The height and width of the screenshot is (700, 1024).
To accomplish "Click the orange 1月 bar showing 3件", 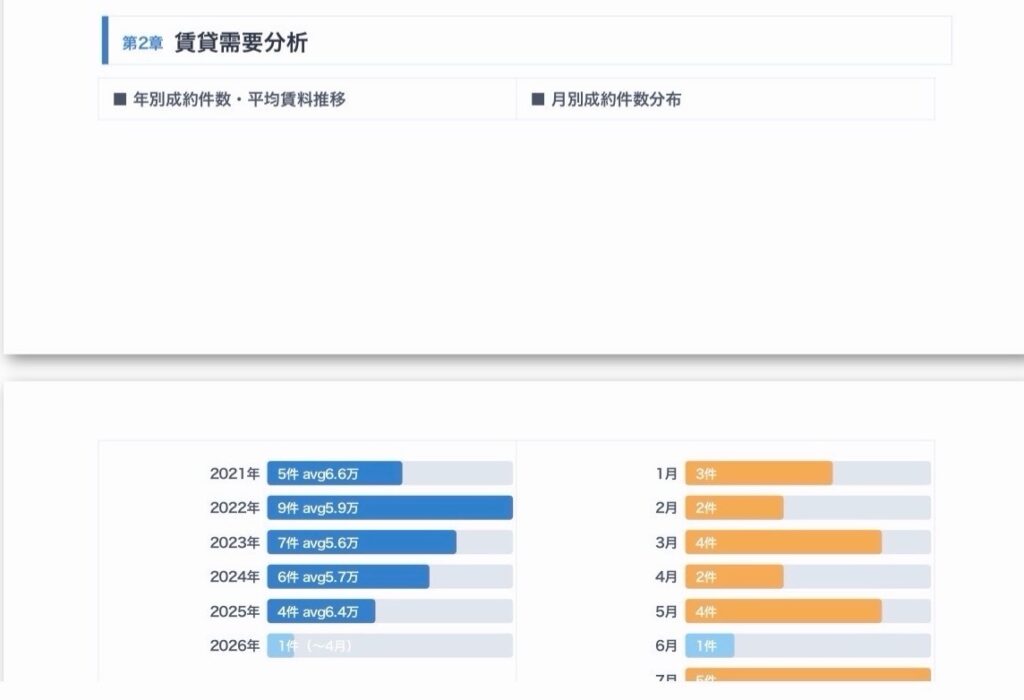I will [758, 474].
